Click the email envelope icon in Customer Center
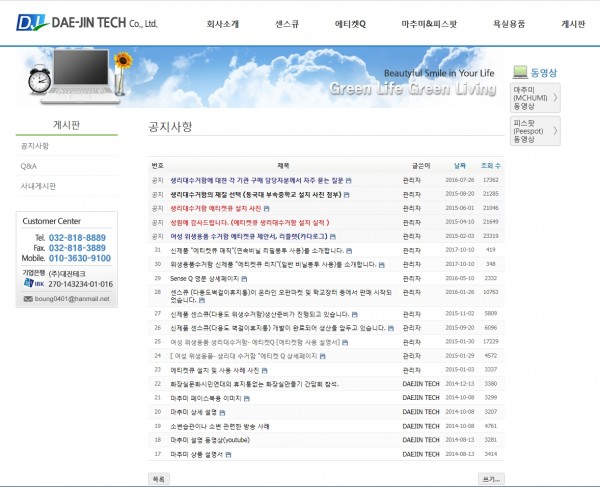Image resolution: width=600 pixels, height=487 pixels. 29,297
